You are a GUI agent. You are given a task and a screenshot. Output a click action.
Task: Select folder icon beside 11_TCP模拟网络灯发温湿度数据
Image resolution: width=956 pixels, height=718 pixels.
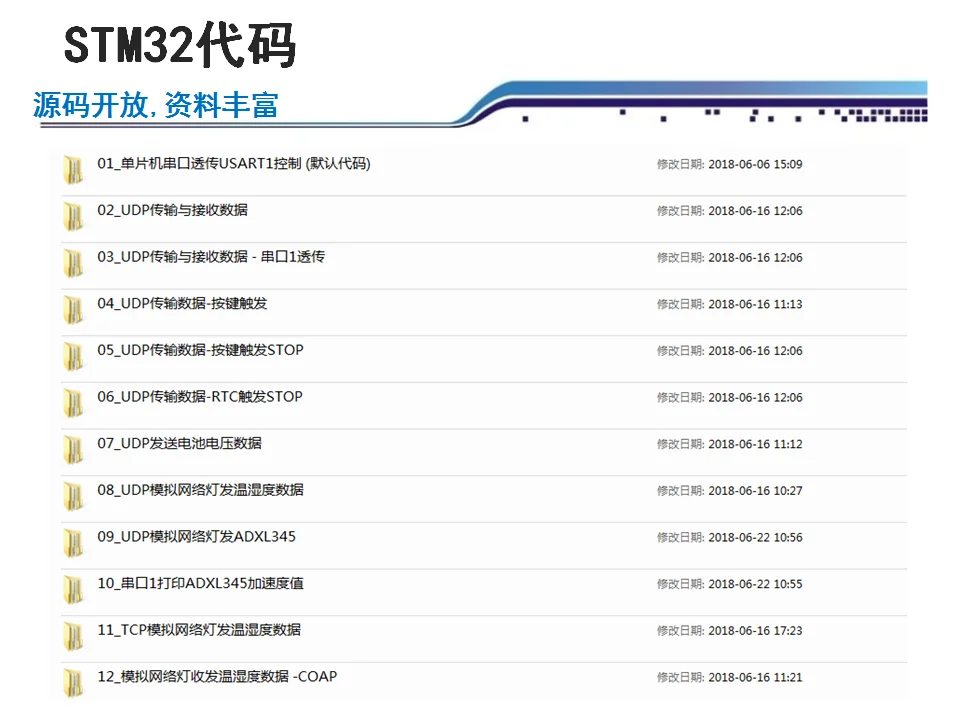coord(73,636)
